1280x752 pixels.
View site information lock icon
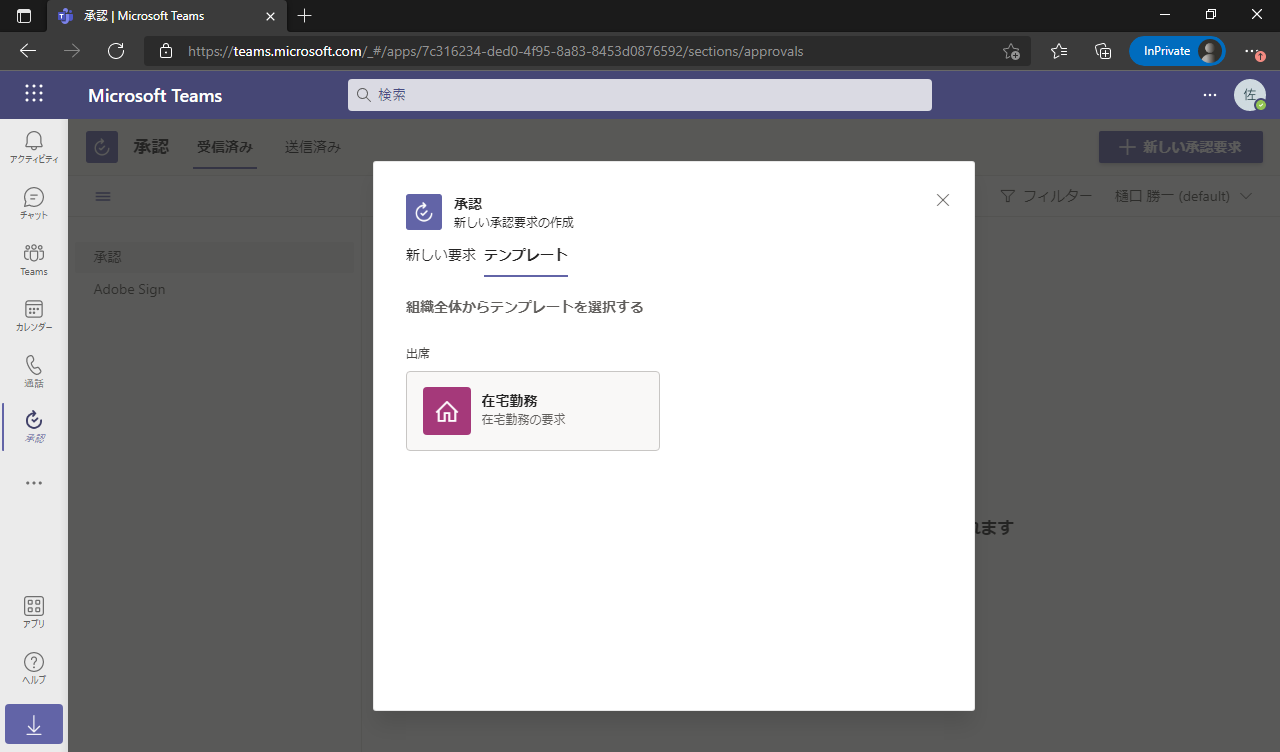[166, 51]
